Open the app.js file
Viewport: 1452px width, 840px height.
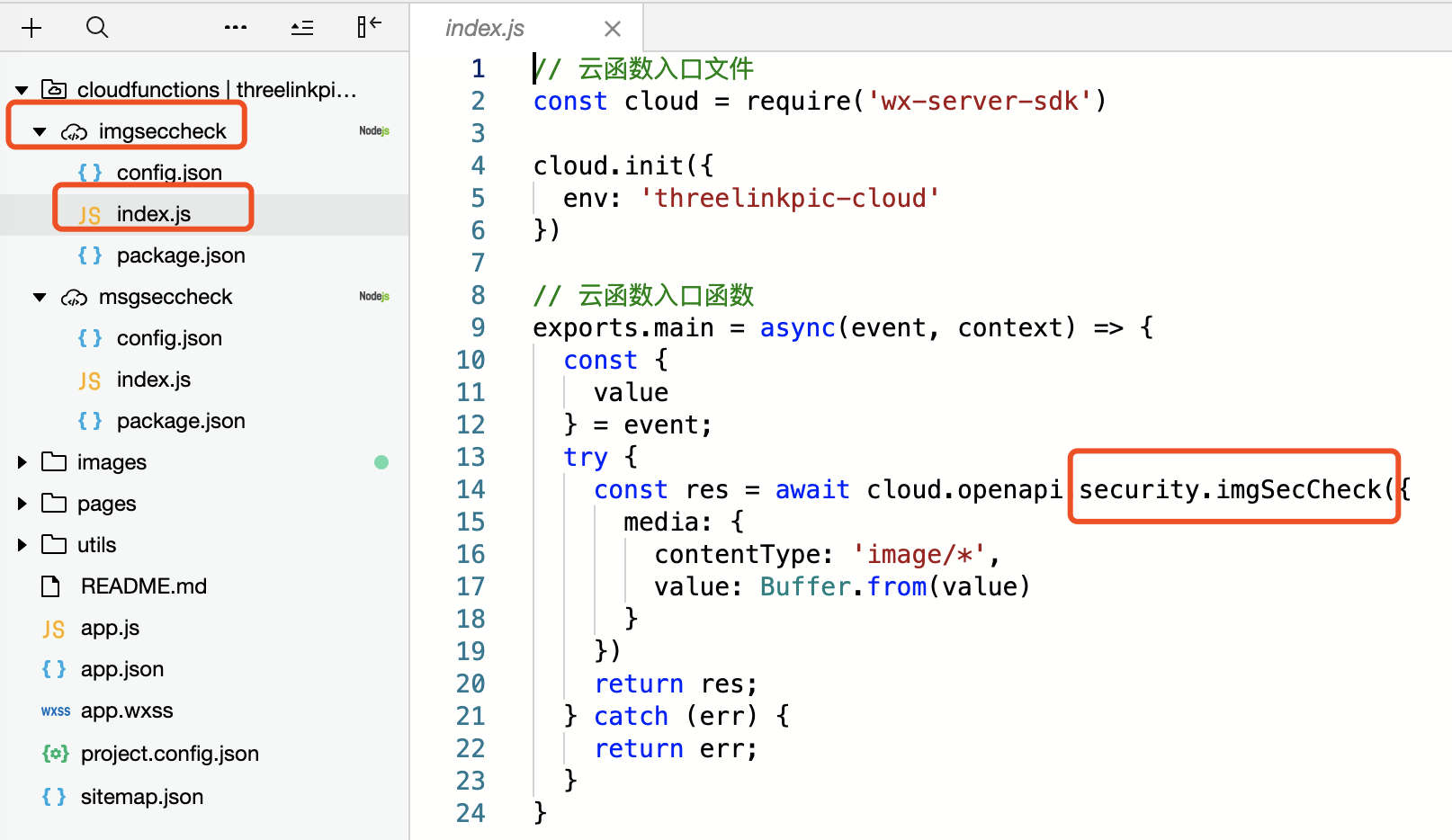110,628
